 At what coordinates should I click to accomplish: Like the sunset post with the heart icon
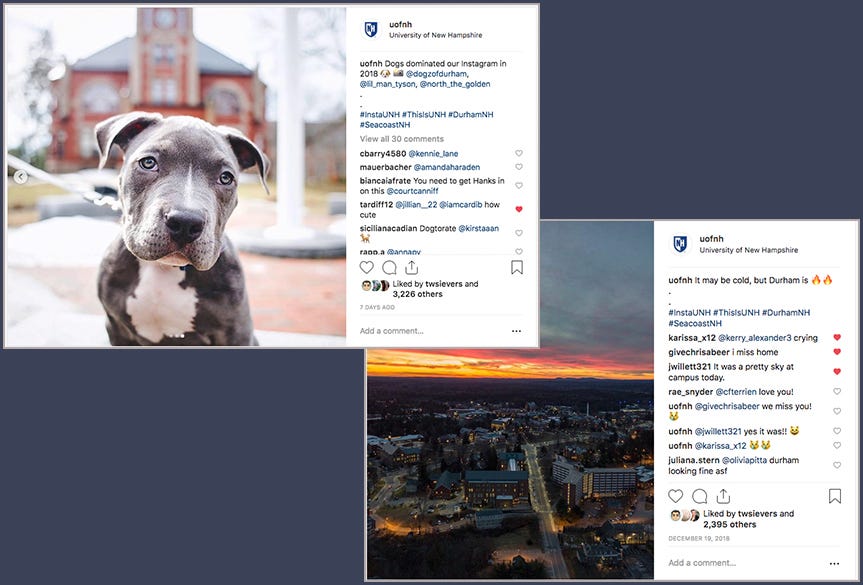(x=675, y=496)
